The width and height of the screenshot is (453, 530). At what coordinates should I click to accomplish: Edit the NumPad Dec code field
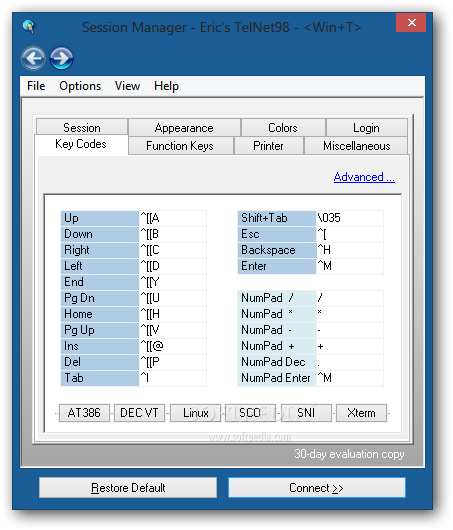(x=350, y=362)
